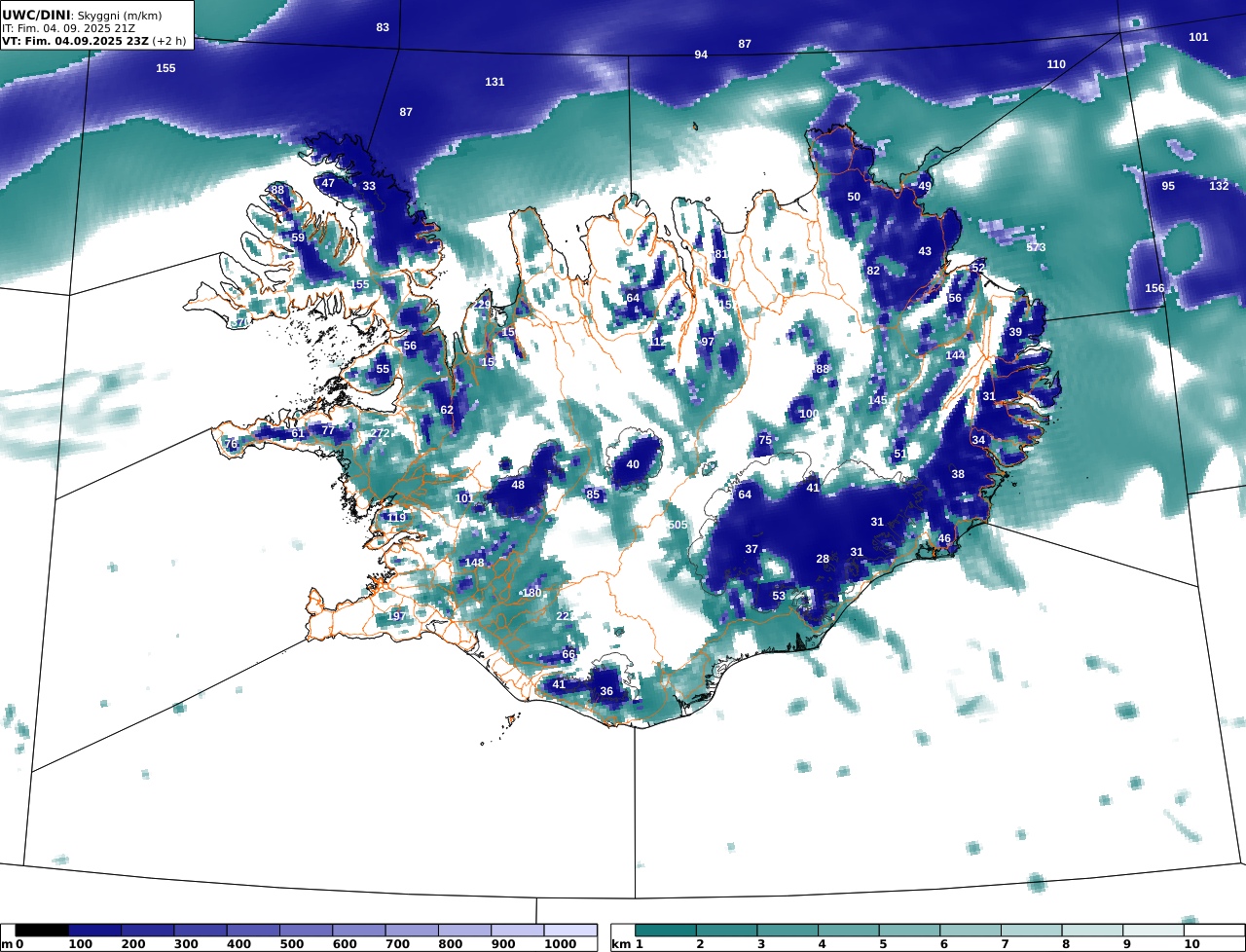Screen dimensions: 1246x952
Task: Click visibility value 110 in northeast sea
Action: (x=1056, y=64)
